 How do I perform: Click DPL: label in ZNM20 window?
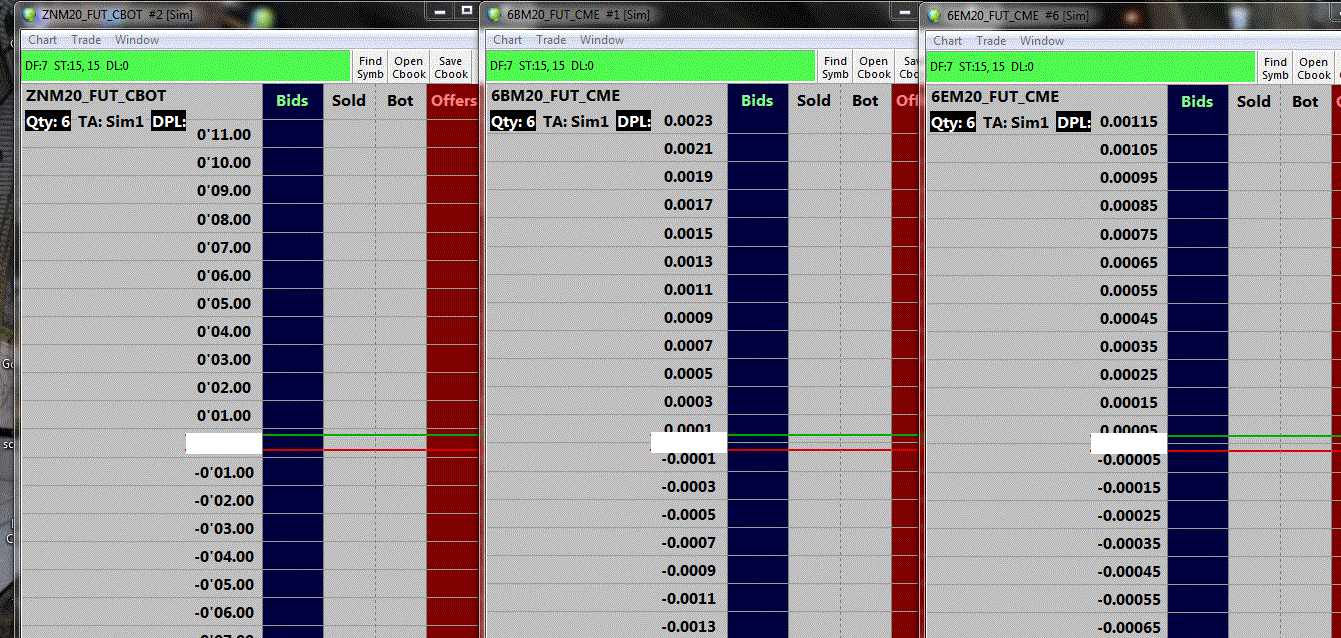169,122
